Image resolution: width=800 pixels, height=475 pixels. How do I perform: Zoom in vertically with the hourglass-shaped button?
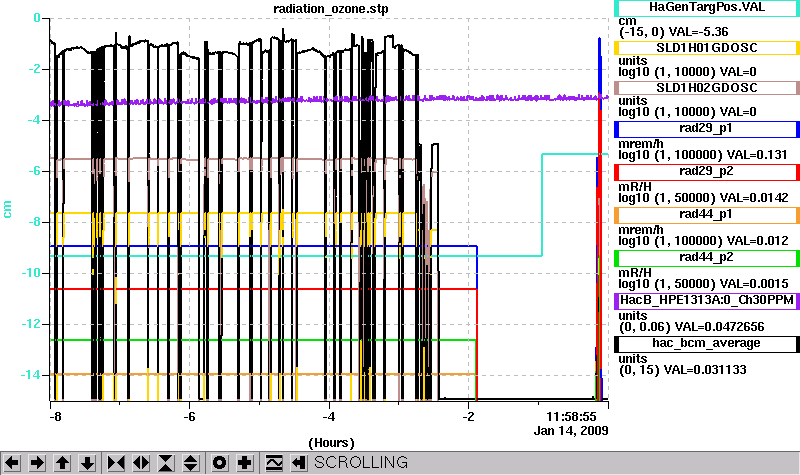[166, 463]
